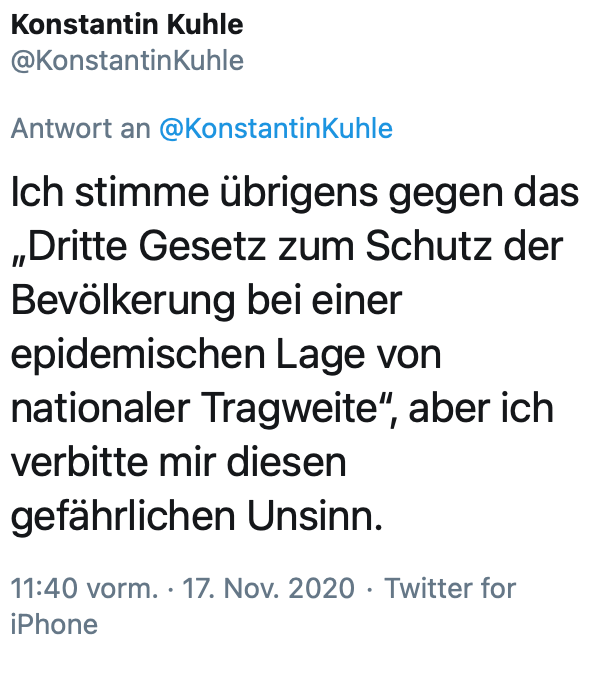Open the blue @KonstantinKuhle reply mention
This screenshot has width=608, height=696.
(x=275, y=129)
